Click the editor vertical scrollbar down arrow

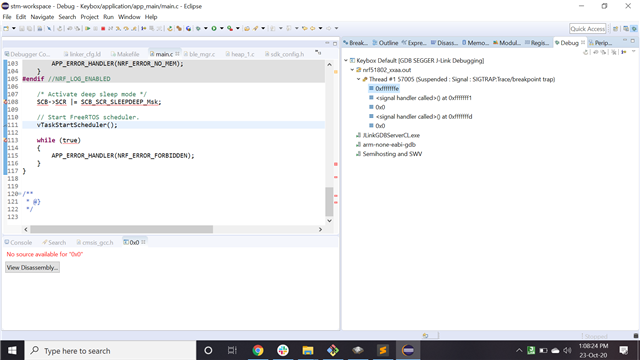(x=329, y=221)
